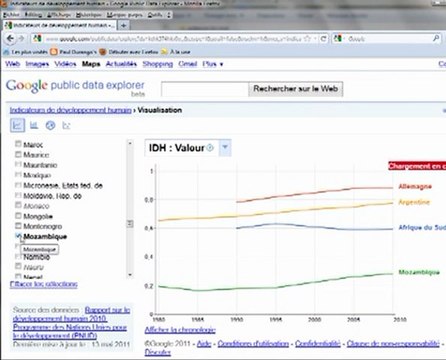This screenshot has height=360, width=446.
Task: Open the Aide footer link
Action: (x=204, y=343)
